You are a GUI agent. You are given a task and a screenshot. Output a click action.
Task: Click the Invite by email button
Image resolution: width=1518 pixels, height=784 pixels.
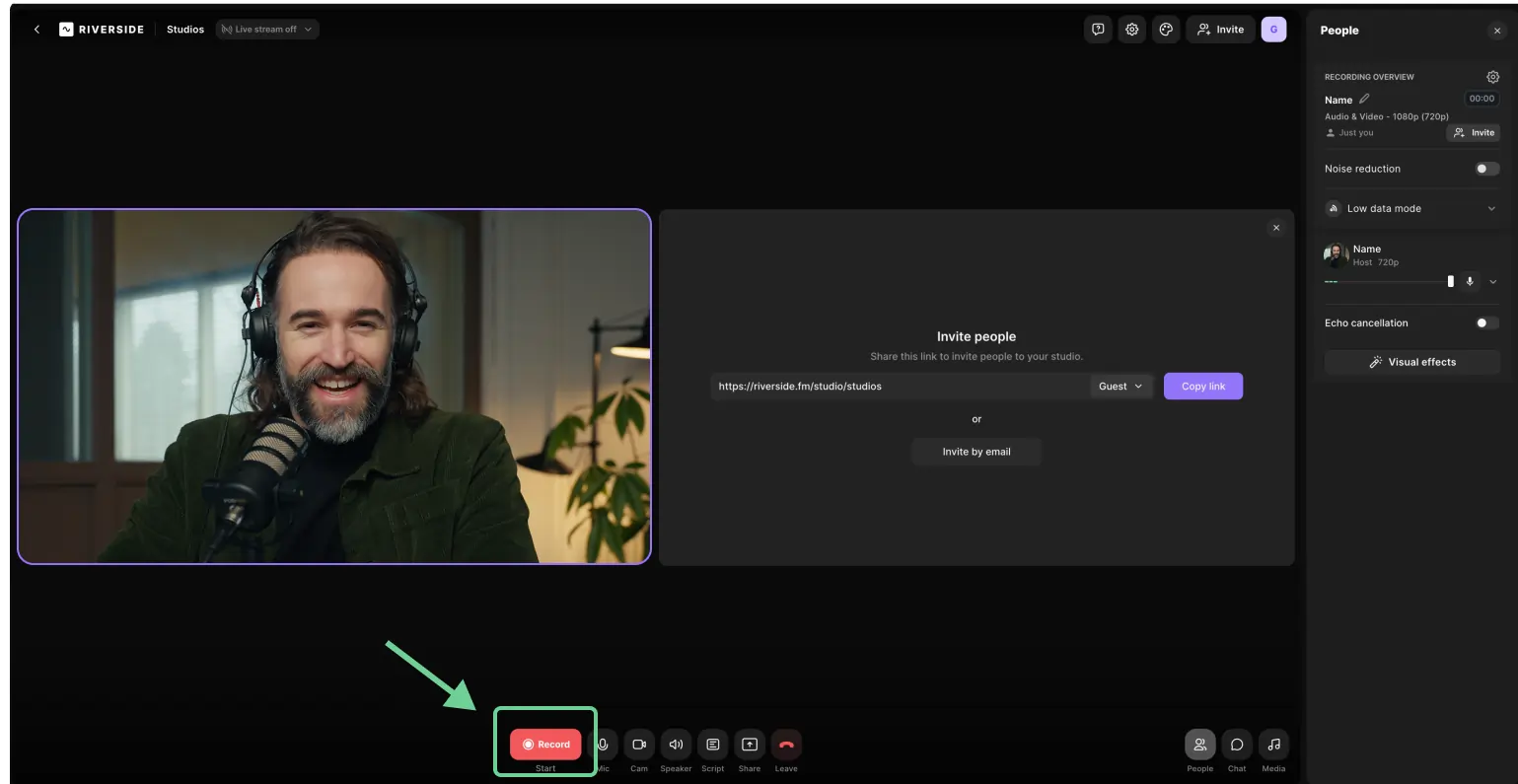[976, 451]
